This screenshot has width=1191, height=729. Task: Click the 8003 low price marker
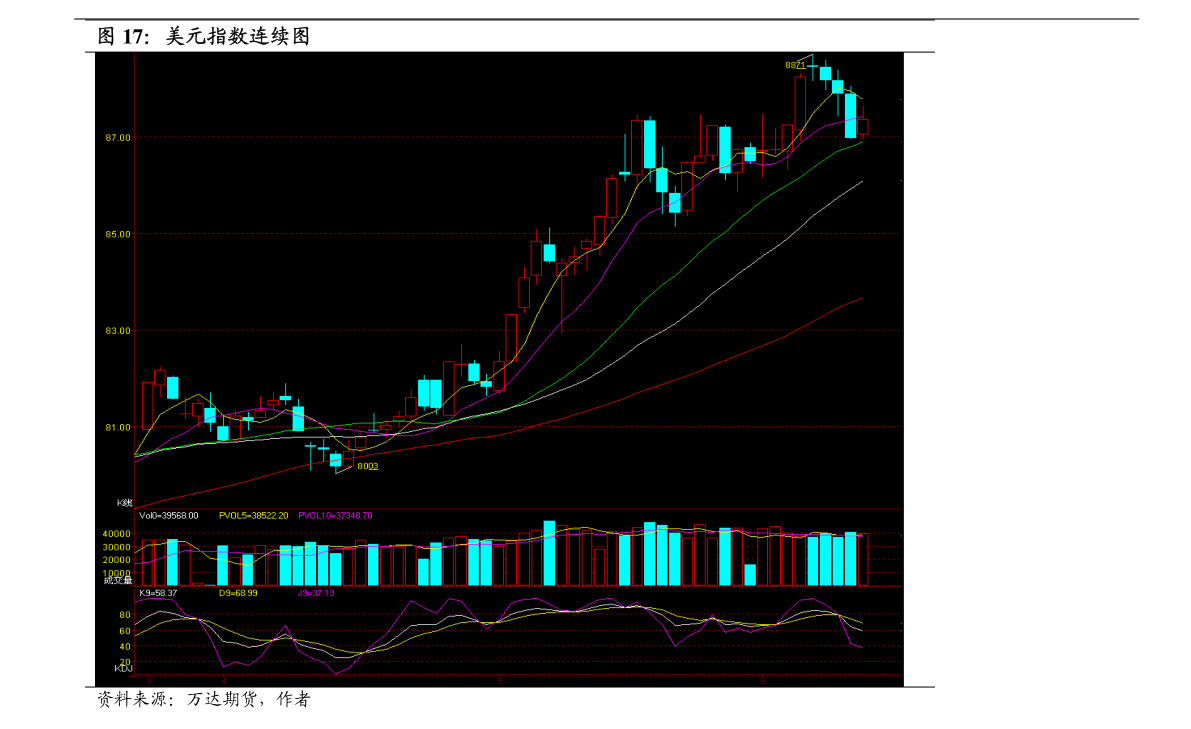(x=368, y=466)
